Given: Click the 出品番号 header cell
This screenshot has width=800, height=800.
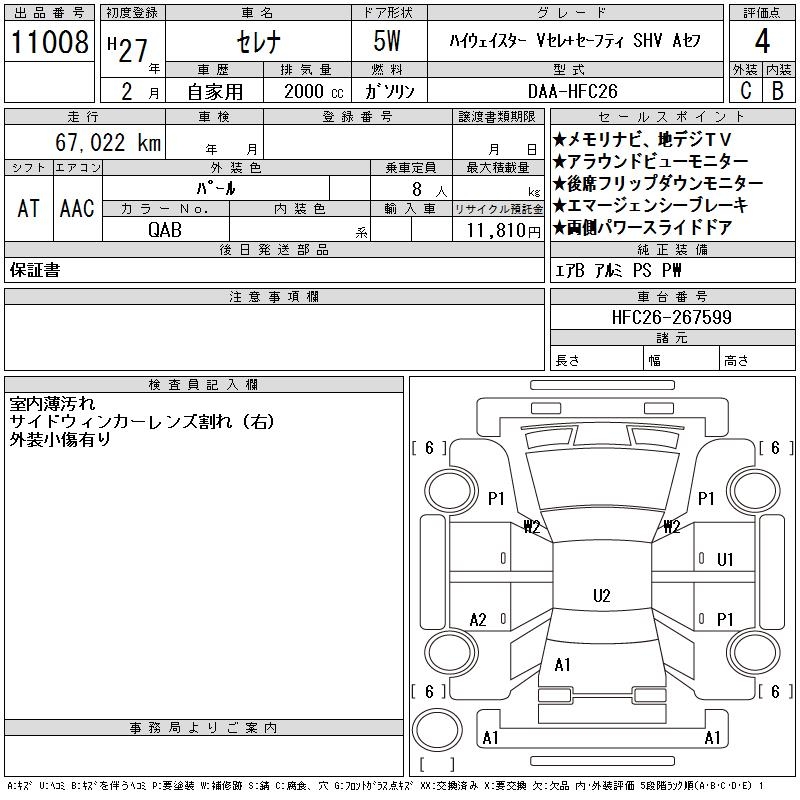Looking at the screenshot, I should click(49, 13).
